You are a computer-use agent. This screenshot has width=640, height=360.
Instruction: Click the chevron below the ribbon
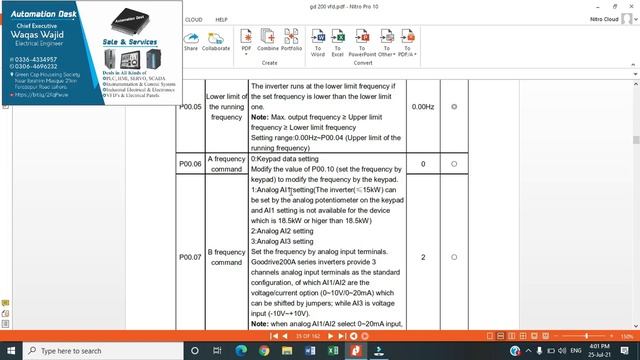636,74
